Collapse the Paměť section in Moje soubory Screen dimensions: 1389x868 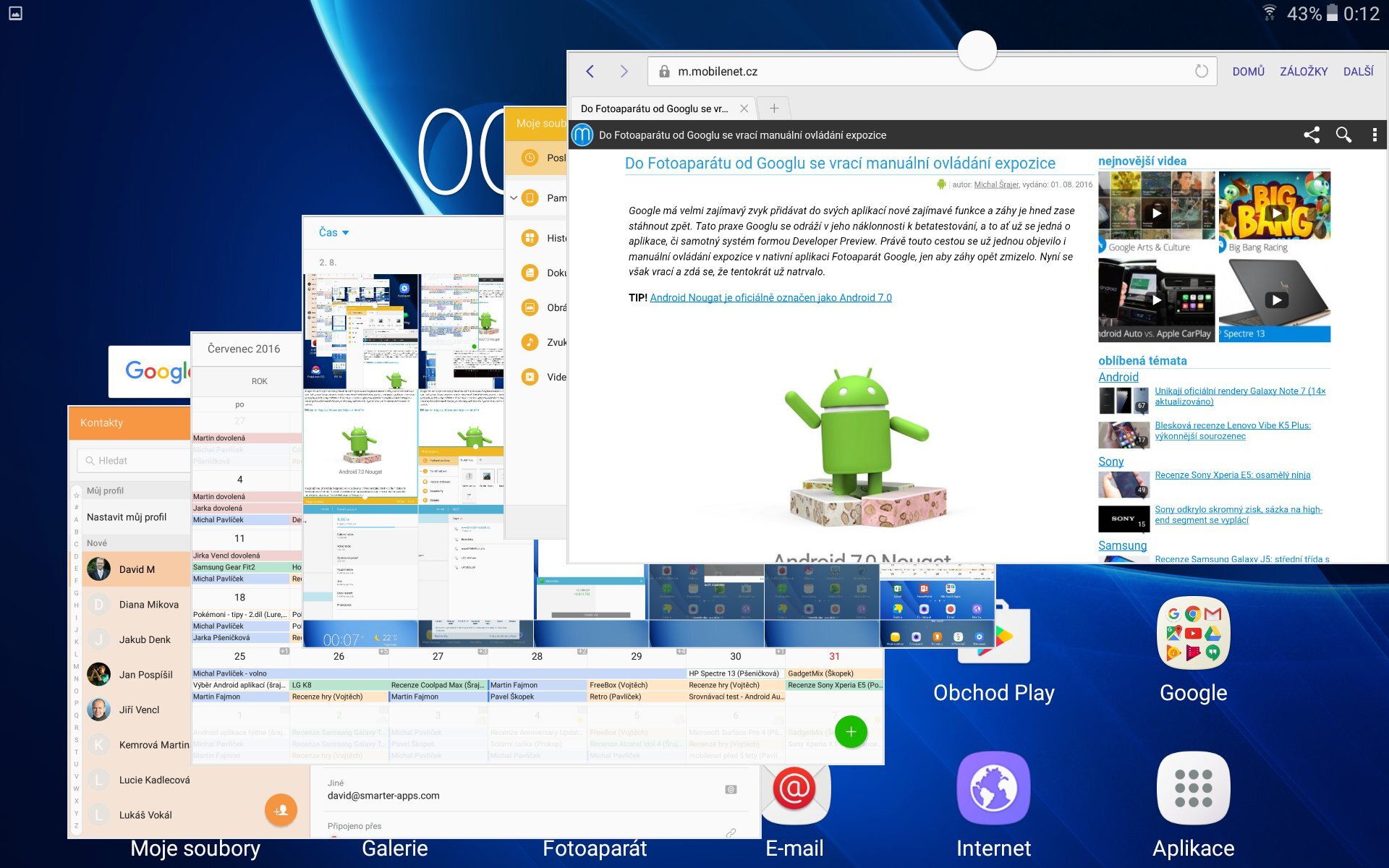[x=514, y=197]
